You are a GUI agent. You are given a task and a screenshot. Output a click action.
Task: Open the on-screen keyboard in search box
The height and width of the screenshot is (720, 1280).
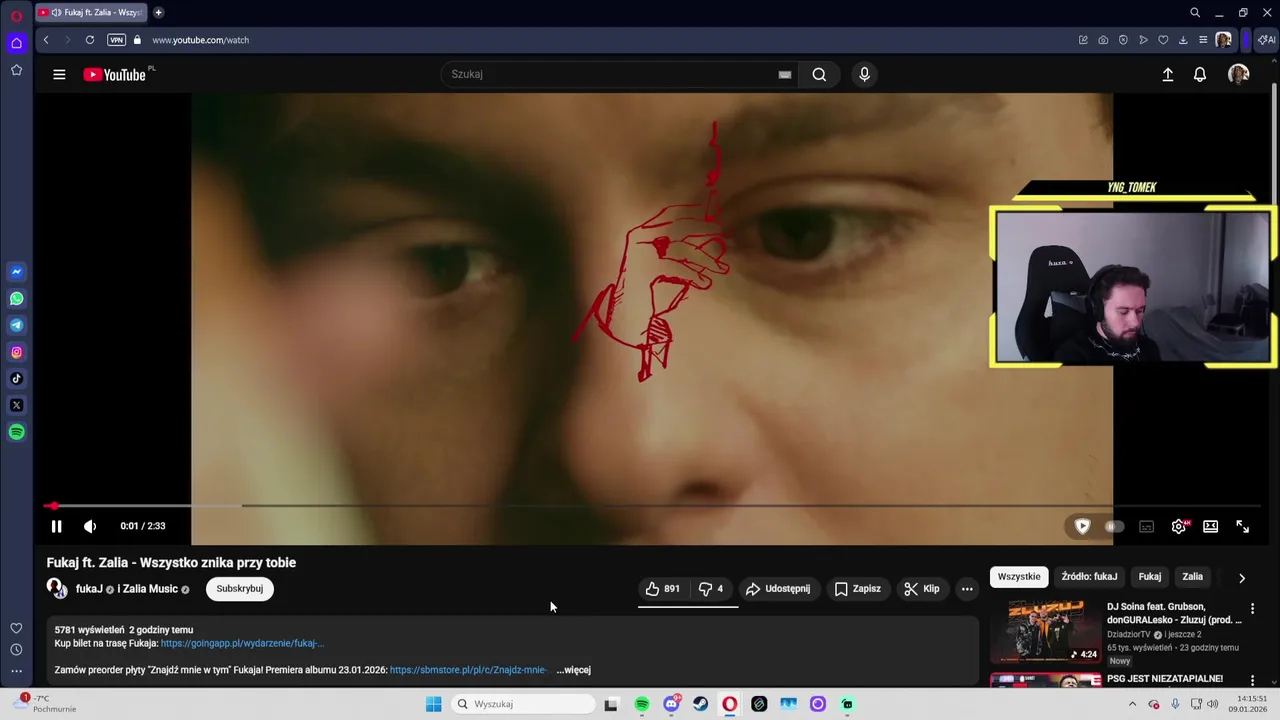pyautogui.click(x=785, y=74)
